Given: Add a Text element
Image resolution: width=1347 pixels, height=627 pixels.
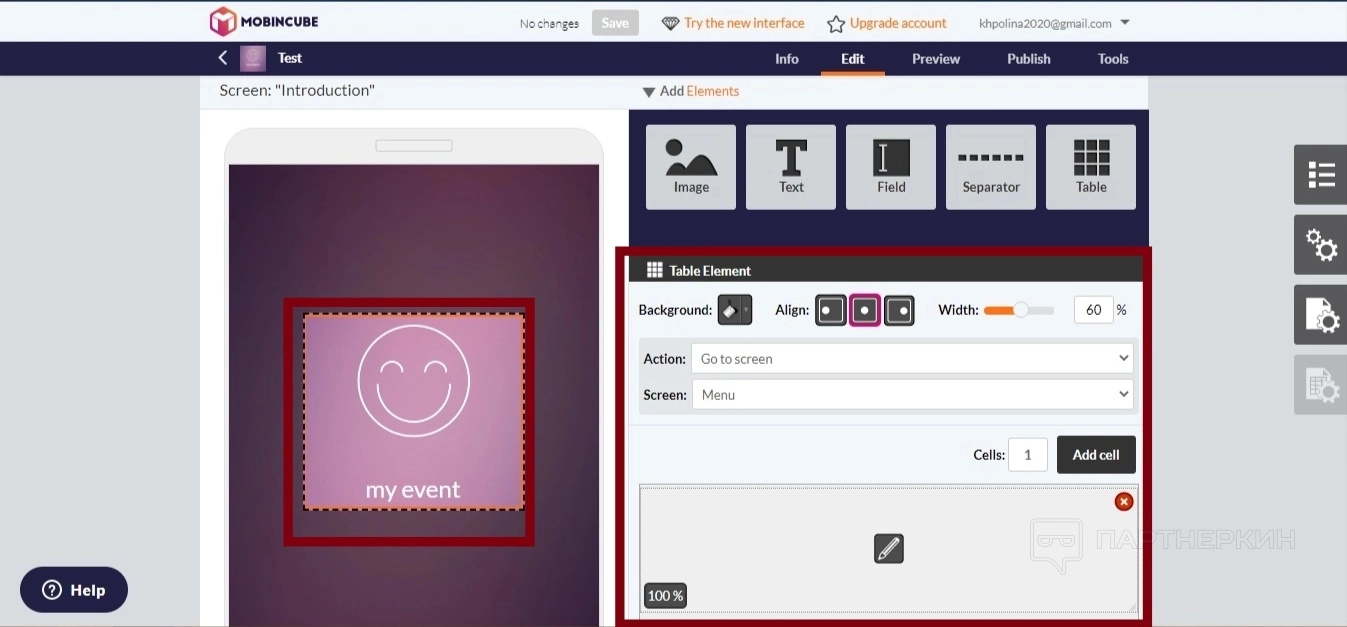Looking at the screenshot, I should click(790, 167).
